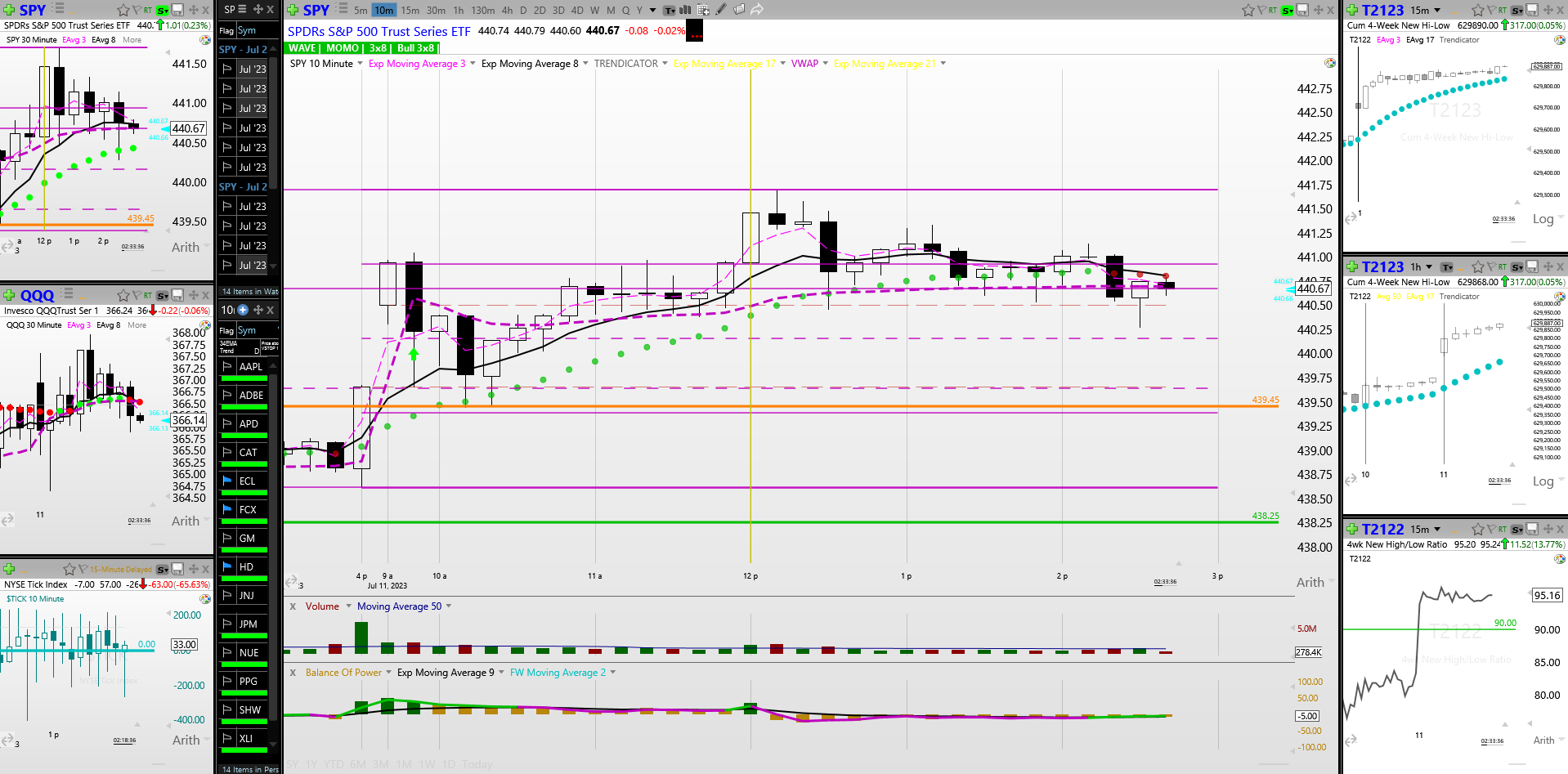The image size is (1568, 774).
Task: Toggle the flag next to CAT
Action: pyautogui.click(x=227, y=452)
